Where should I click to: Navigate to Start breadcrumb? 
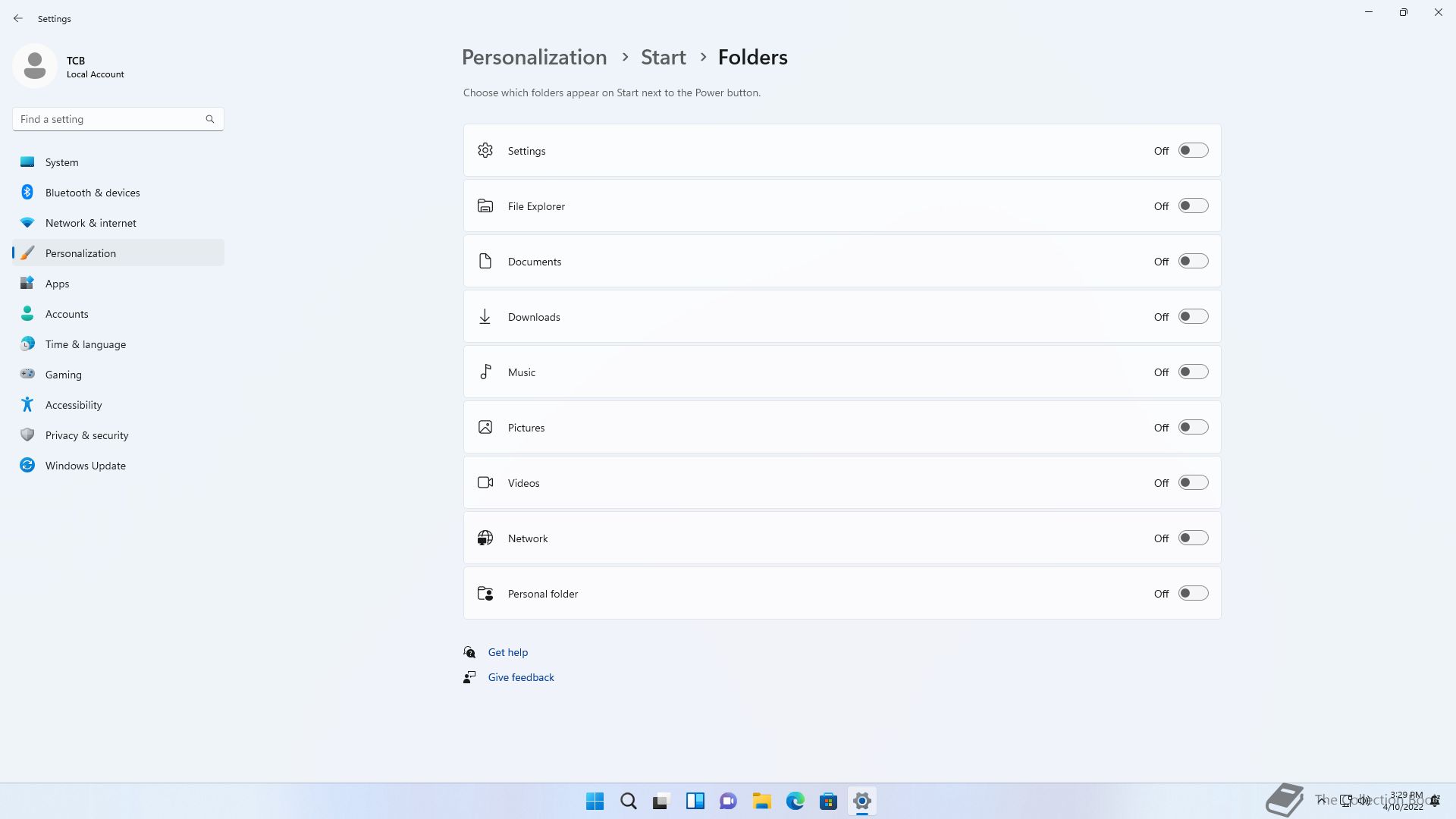pos(663,57)
